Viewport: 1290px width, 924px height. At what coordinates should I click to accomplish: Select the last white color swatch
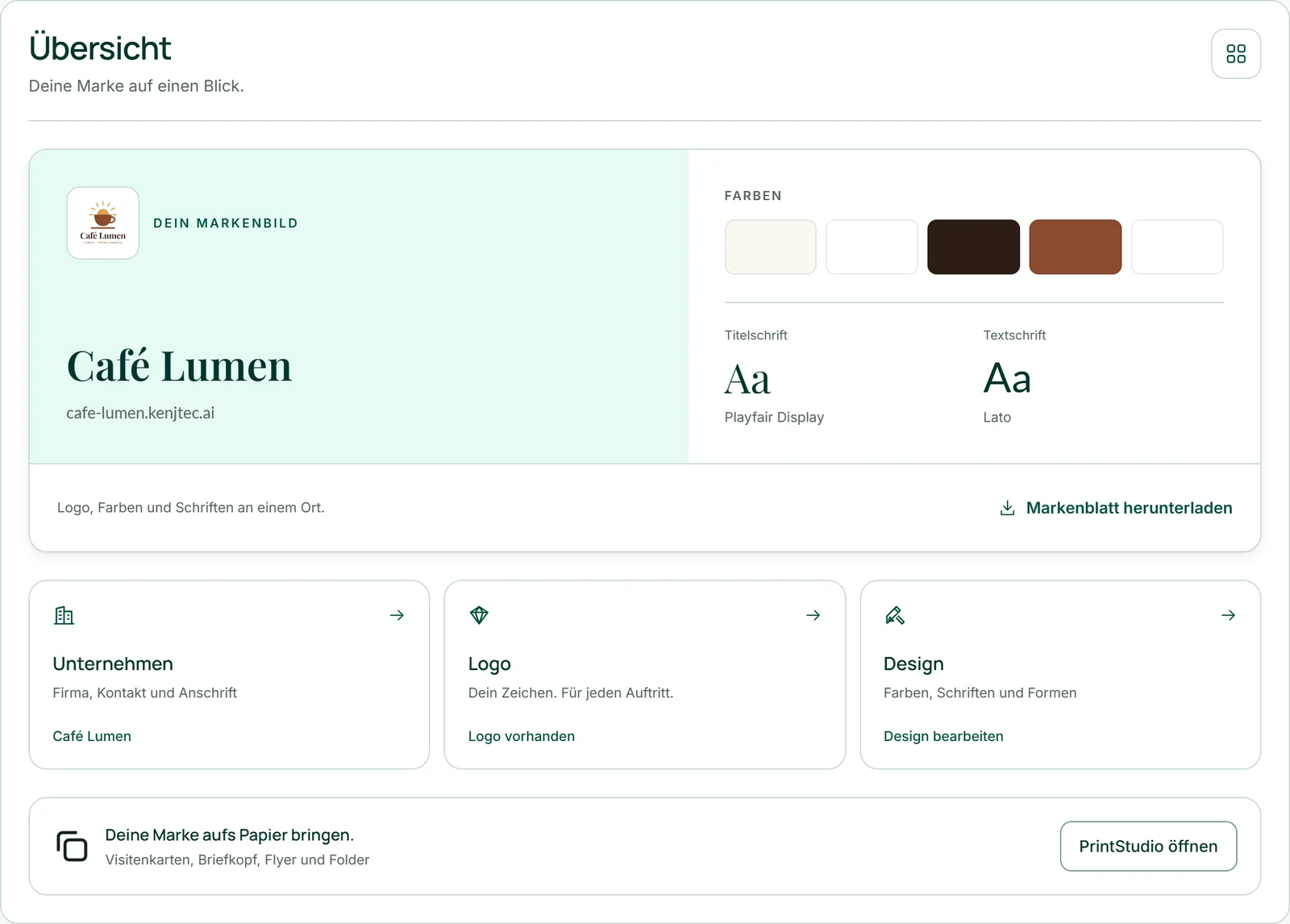(x=1177, y=247)
